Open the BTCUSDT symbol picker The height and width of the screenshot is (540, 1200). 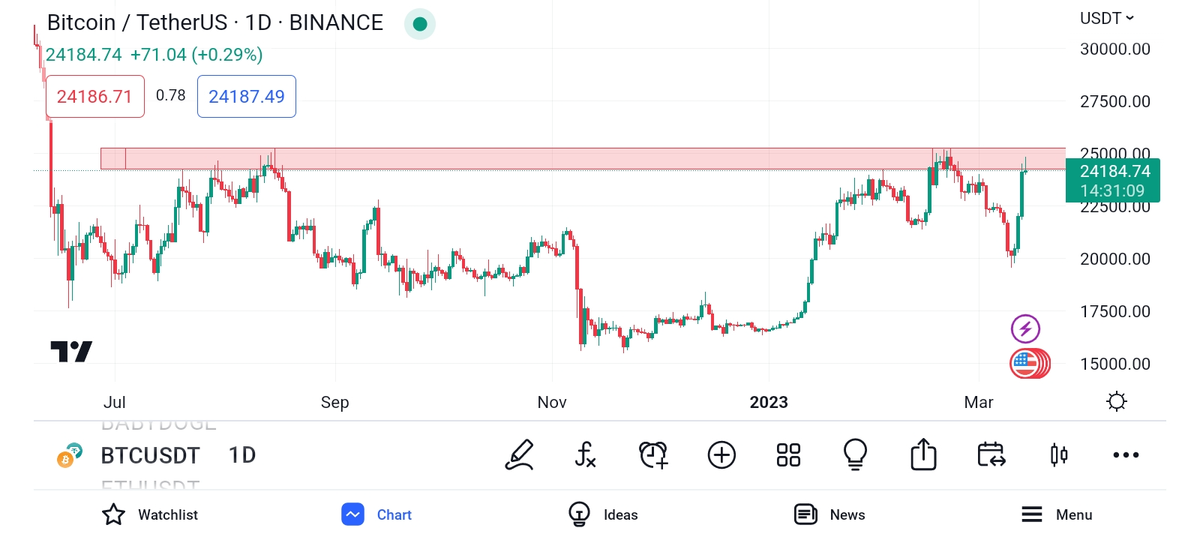coord(150,456)
